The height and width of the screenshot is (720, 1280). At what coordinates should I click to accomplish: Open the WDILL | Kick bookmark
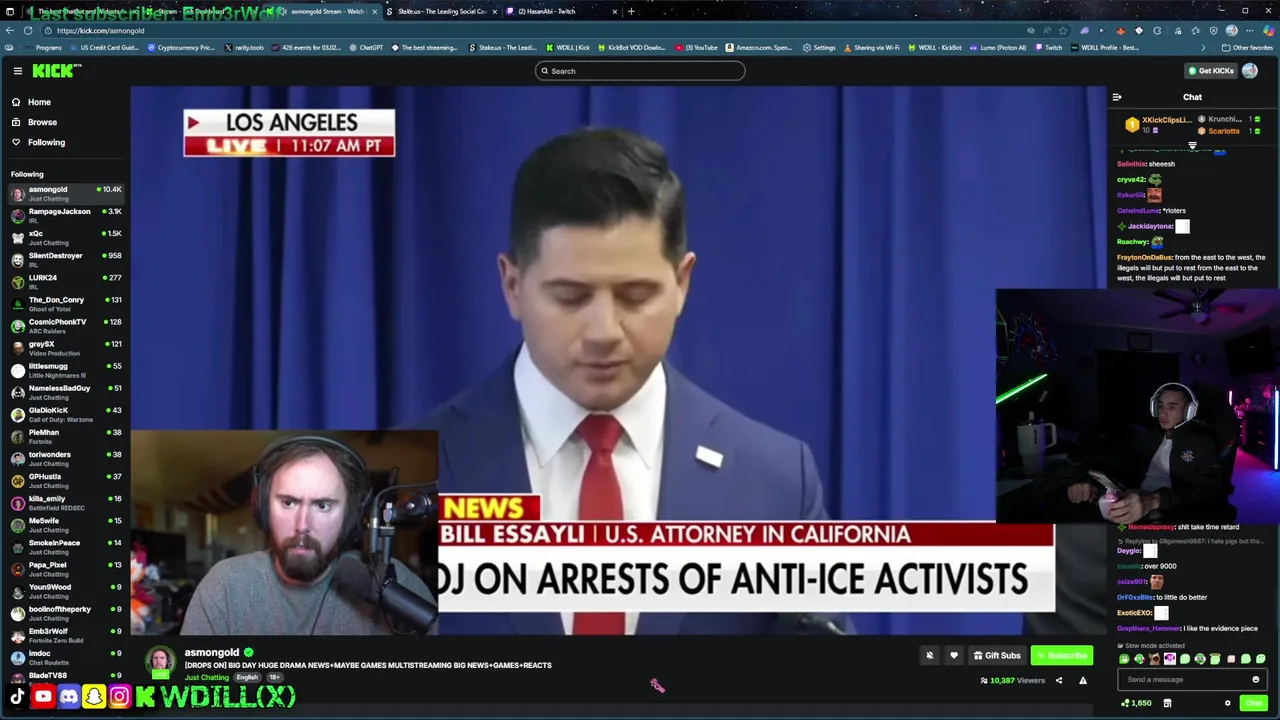pyautogui.click(x=568, y=47)
